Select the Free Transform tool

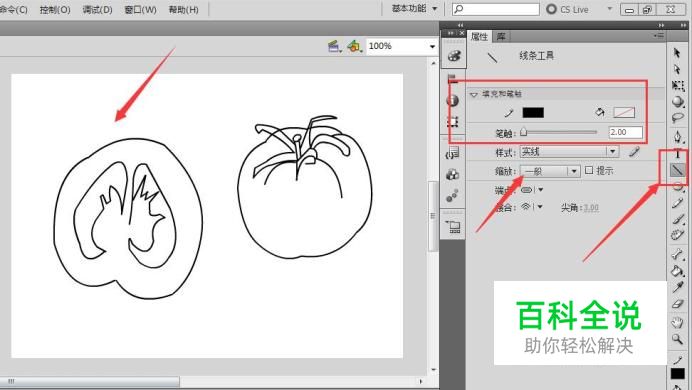tap(678, 85)
